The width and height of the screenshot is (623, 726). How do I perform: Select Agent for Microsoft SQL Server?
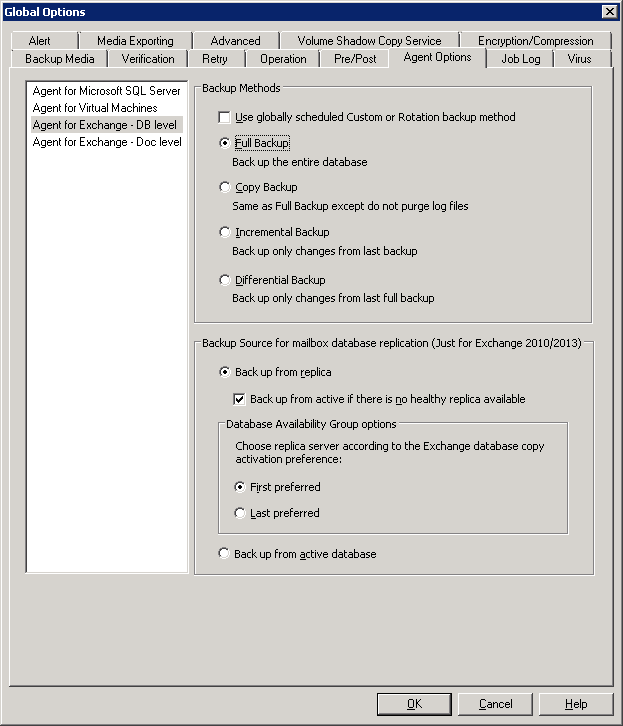pyautogui.click(x=106, y=91)
